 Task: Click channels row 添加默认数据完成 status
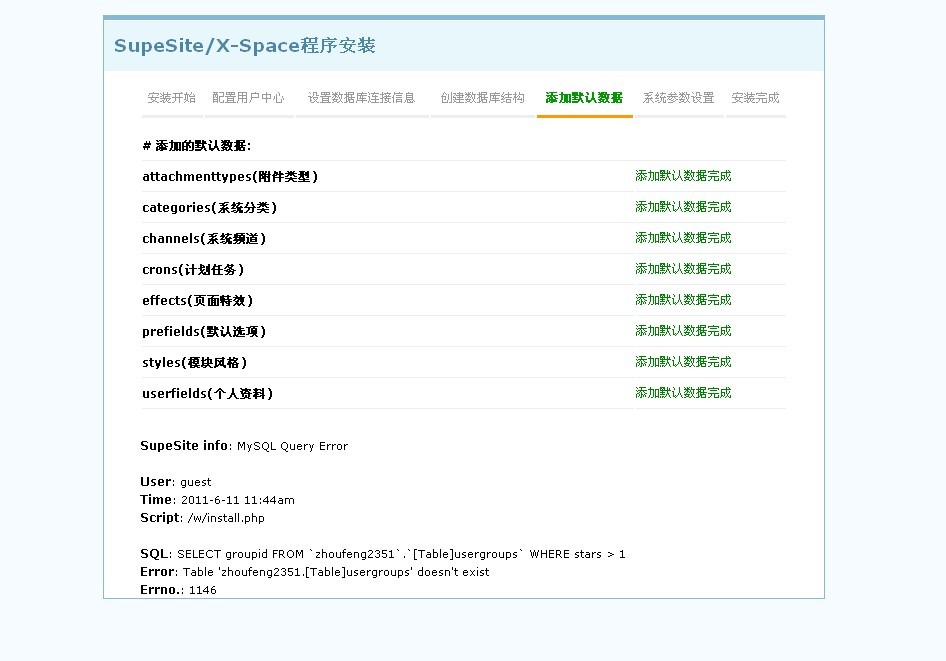point(683,238)
